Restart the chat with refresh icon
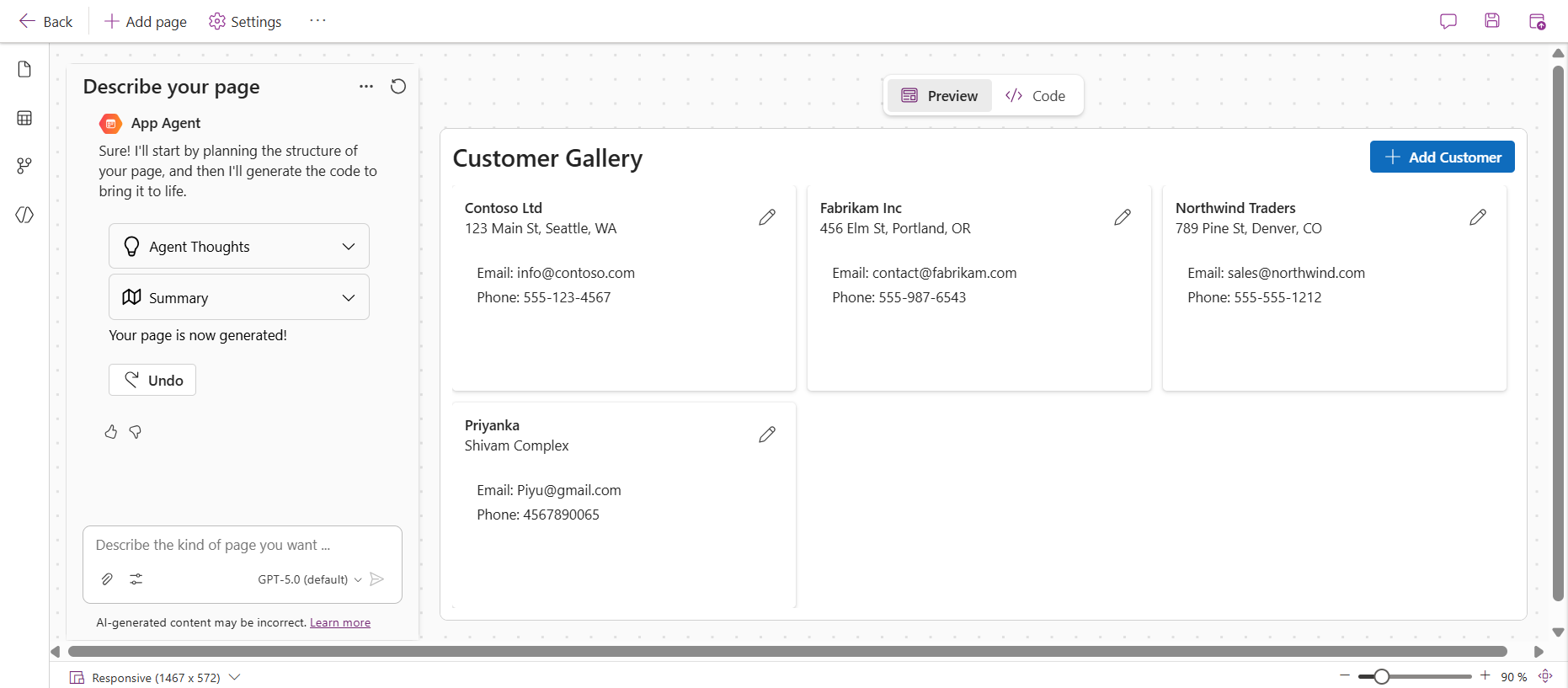This screenshot has width=1568, height=688. click(398, 86)
